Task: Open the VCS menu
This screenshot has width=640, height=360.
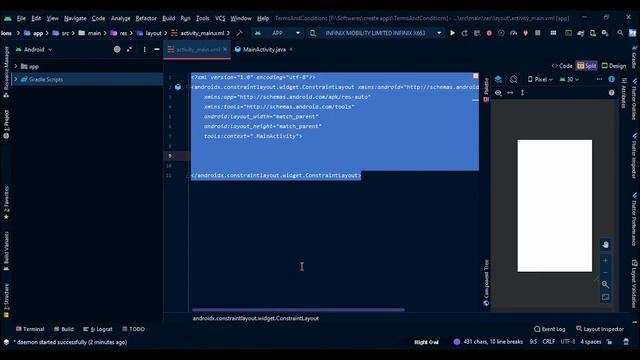Action: tap(220, 18)
